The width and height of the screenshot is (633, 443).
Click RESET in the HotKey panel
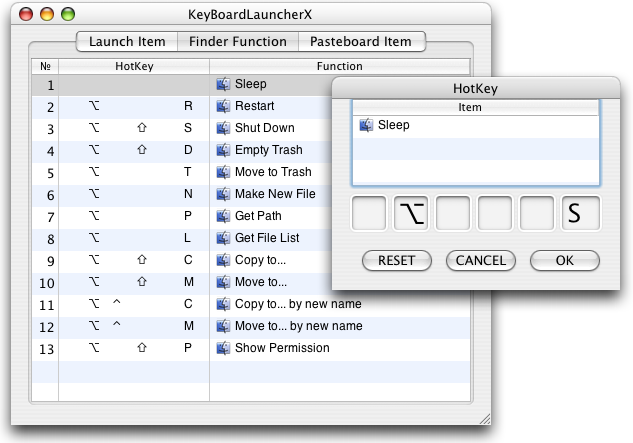[397, 260]
